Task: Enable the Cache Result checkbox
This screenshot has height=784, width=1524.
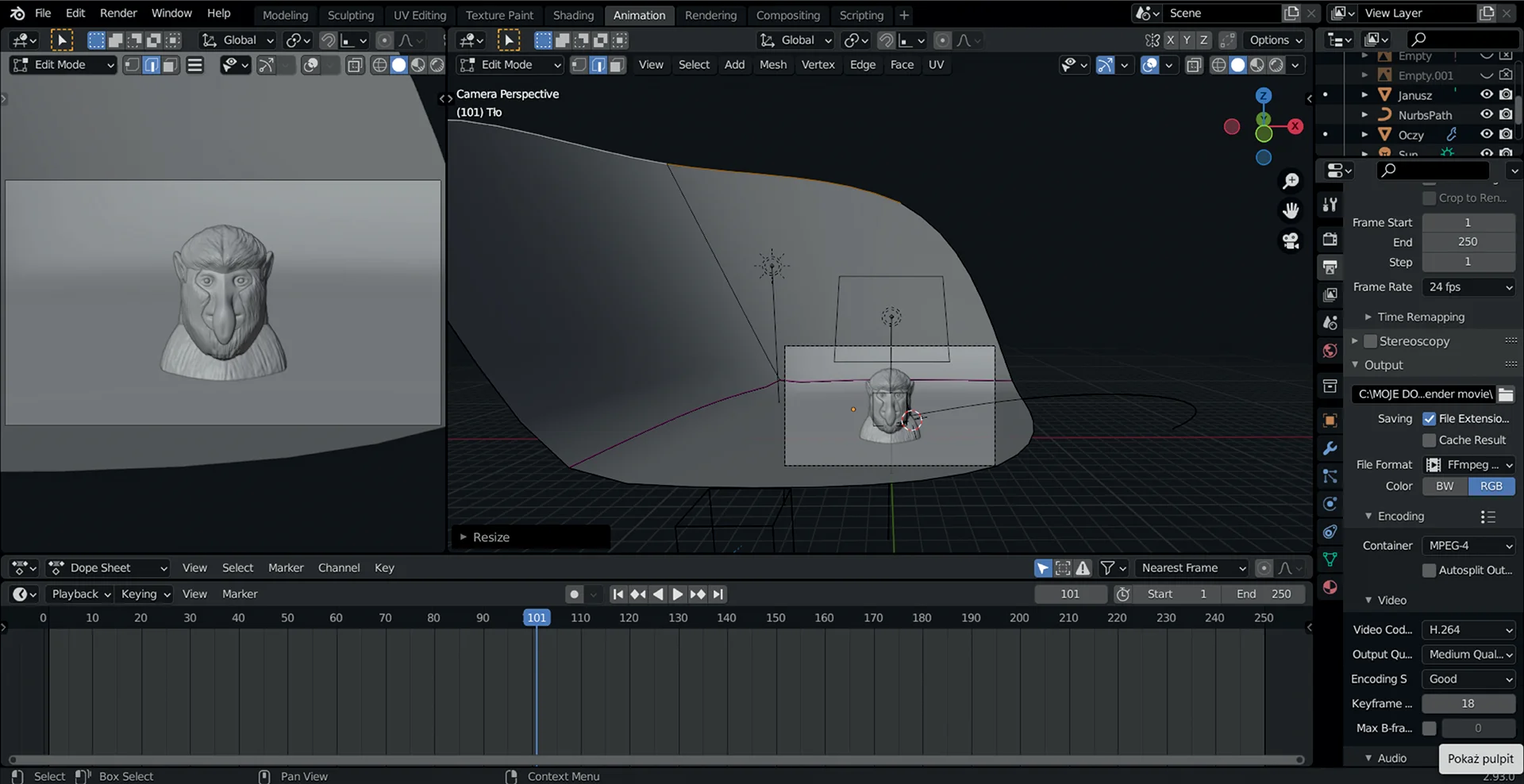Action: pyautogui.click(x=1429, y=440)
